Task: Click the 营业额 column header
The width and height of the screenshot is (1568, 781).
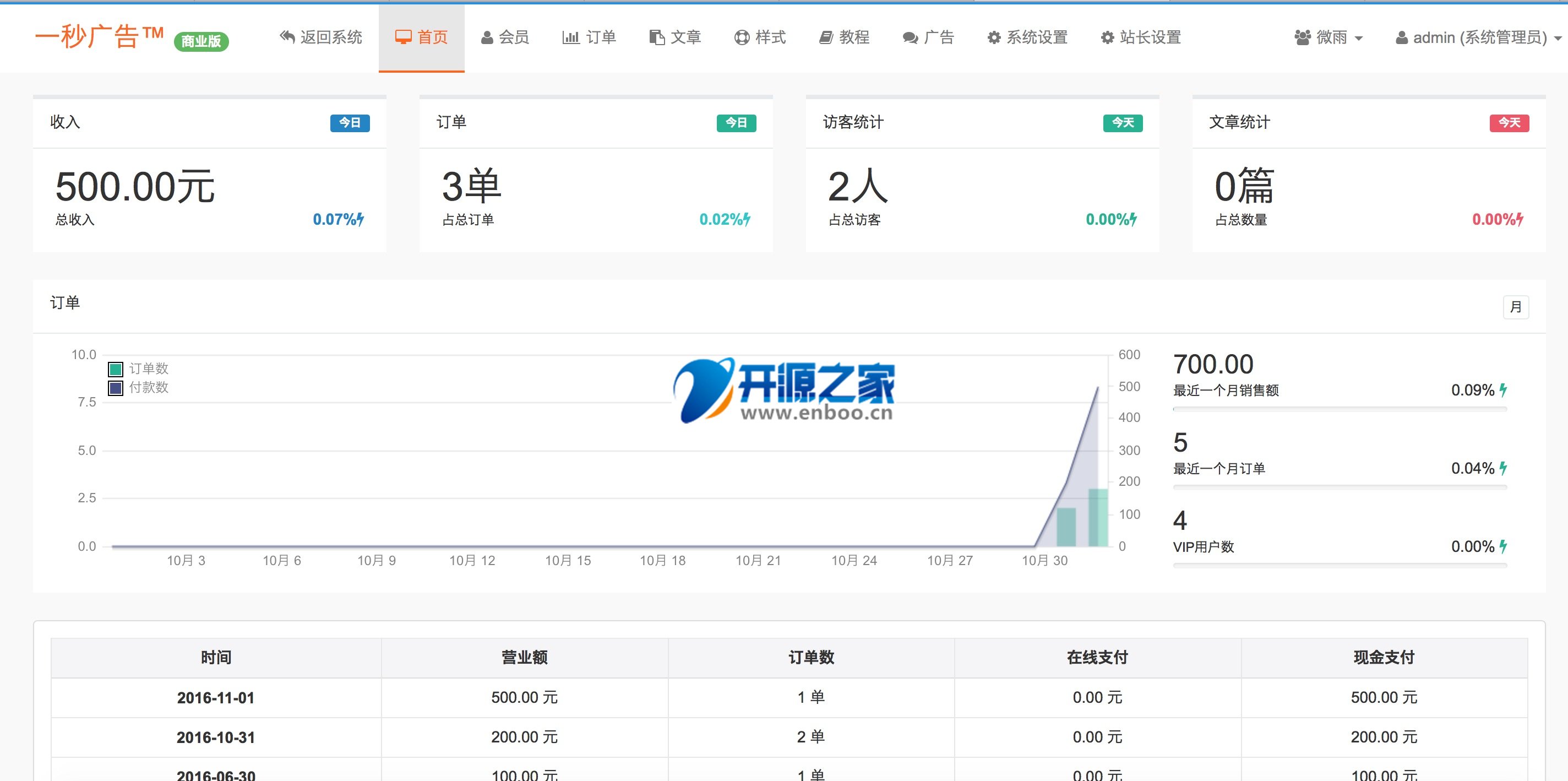Action: pyautogui.click(x=525, y=658)
